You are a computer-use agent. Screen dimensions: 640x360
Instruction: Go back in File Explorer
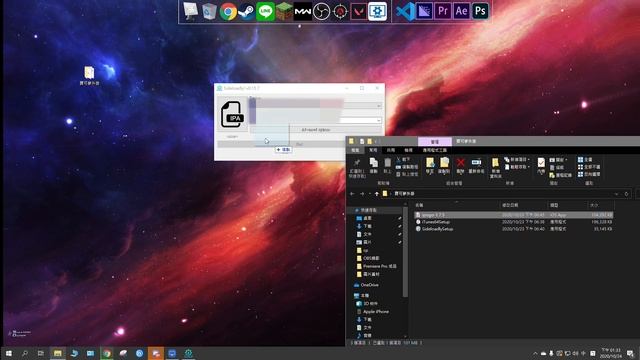click(352, 194)
